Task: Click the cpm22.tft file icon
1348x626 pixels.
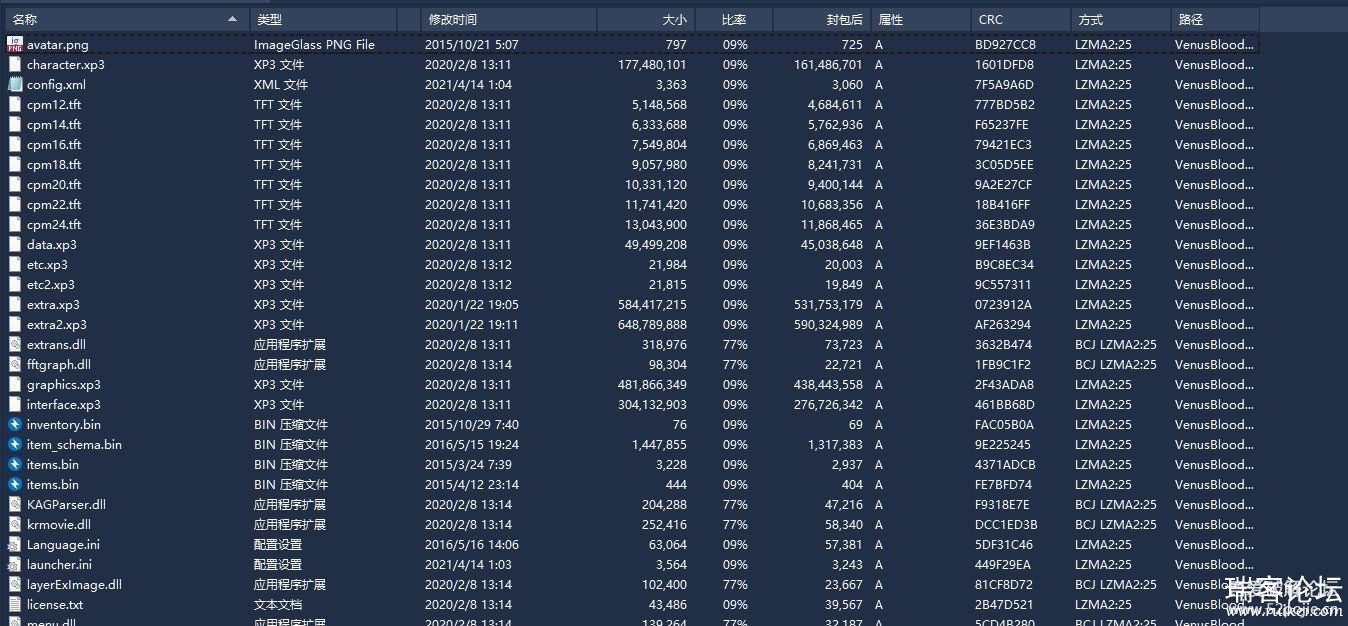Action: 15,204
